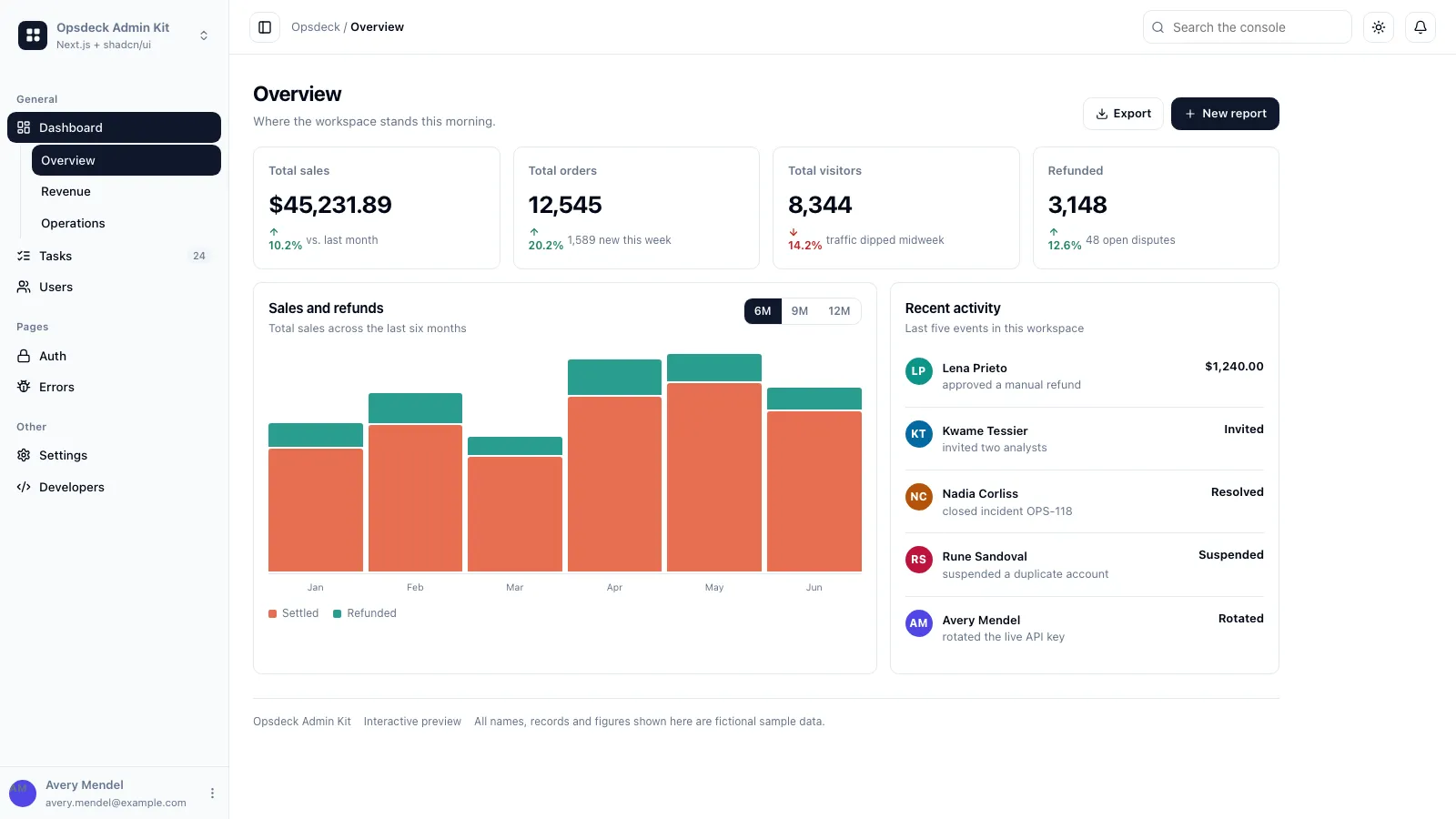Click the $45,231.89 total sales value
Image resolution: width=1456 pixels, height=819 pixels.
(x=330, y=205)
